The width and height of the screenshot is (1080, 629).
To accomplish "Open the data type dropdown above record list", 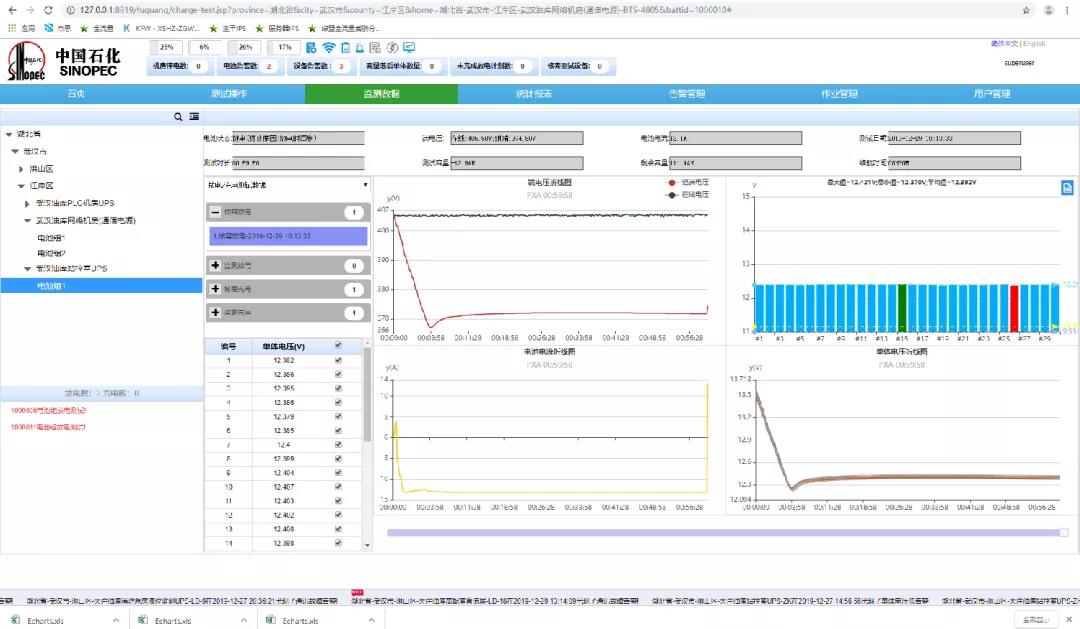I will coord(287,185).
